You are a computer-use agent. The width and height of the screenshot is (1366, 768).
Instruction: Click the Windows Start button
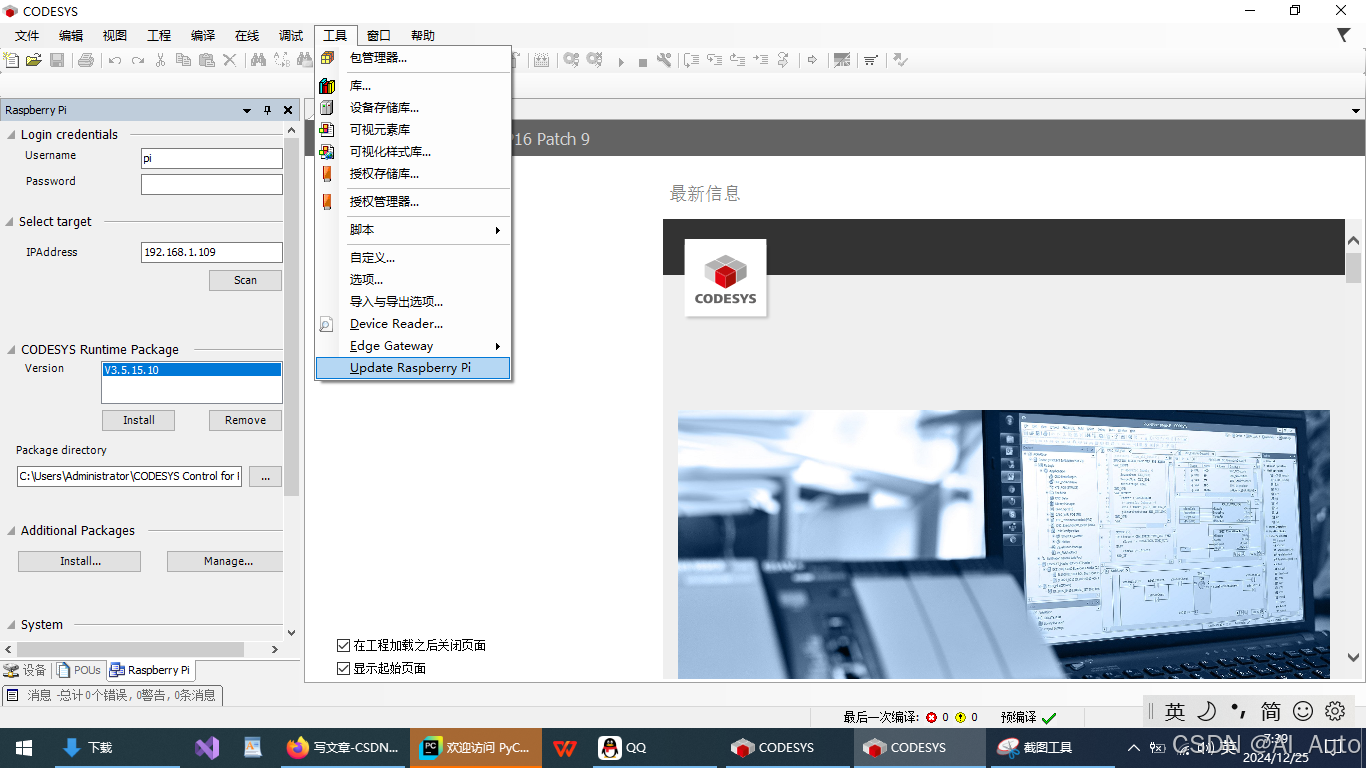[24, 748]
